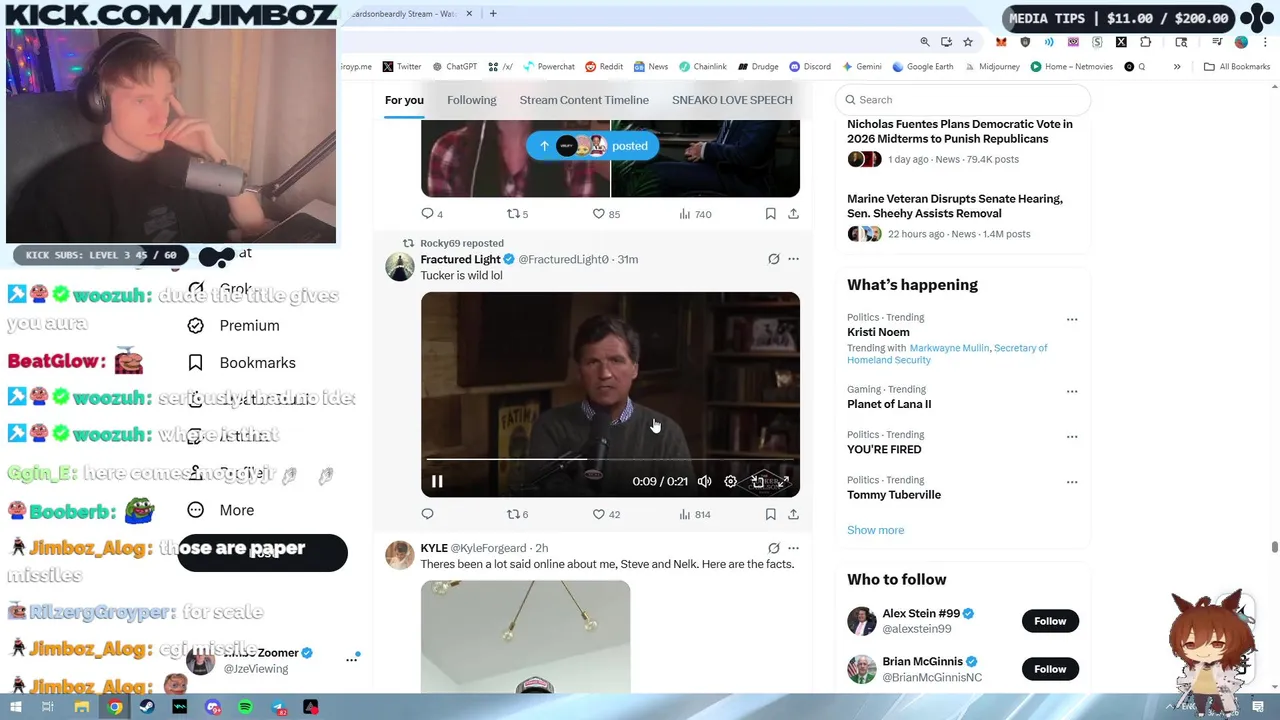Viewport: 1280px width, 720px height.
Task: Switch to Following tab
Action: pyautogui.click(x=471, y=100)
